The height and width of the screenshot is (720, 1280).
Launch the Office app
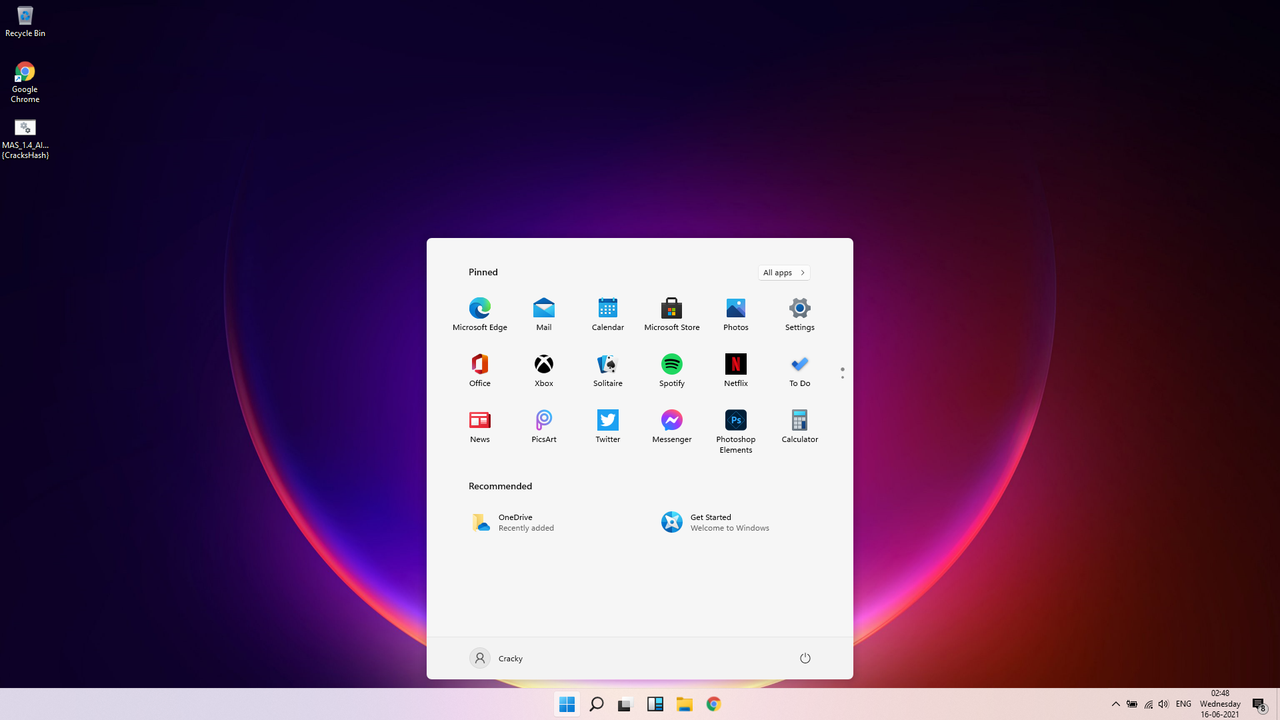pos(480,370)
